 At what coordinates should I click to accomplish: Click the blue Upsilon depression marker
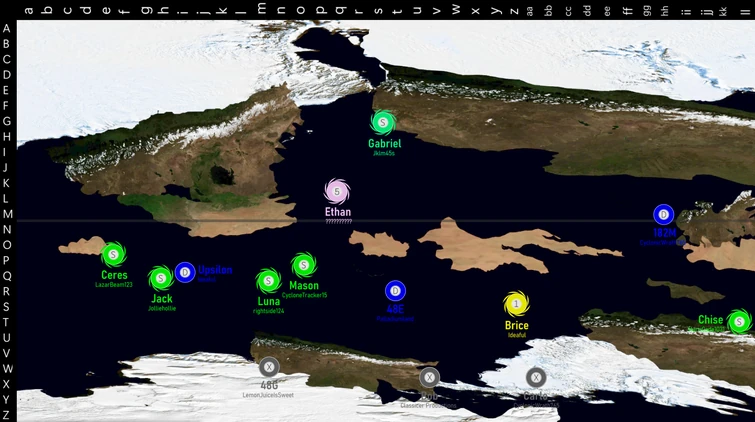[185, 273]
